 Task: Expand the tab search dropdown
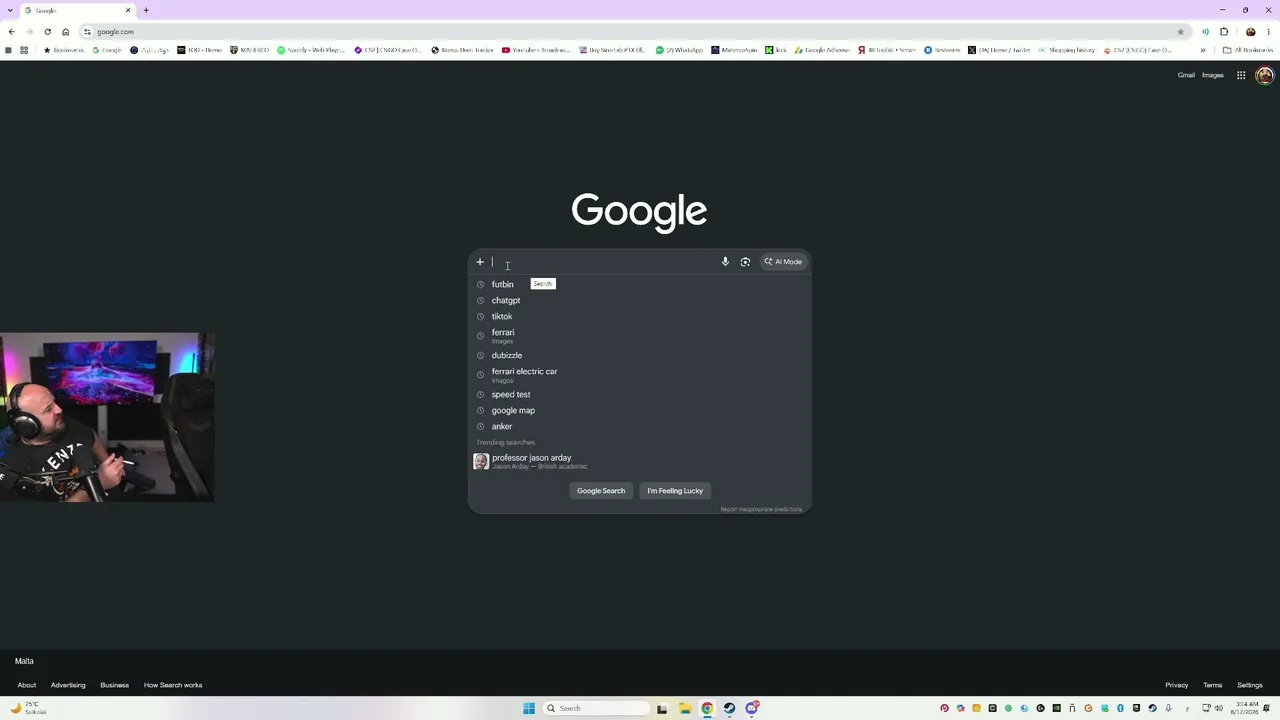(10, 10)
